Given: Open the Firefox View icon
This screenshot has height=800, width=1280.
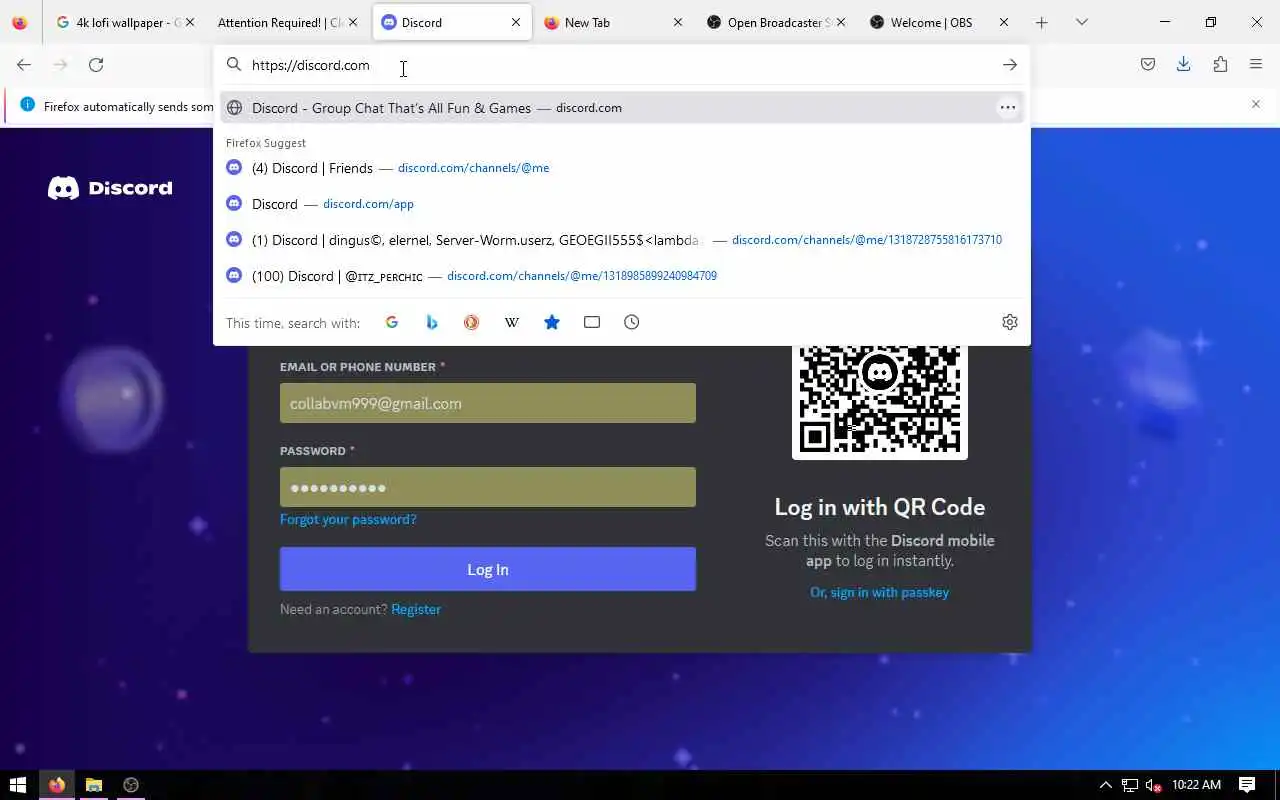Looking at the screenshot, I should click(x=20, y=22).
